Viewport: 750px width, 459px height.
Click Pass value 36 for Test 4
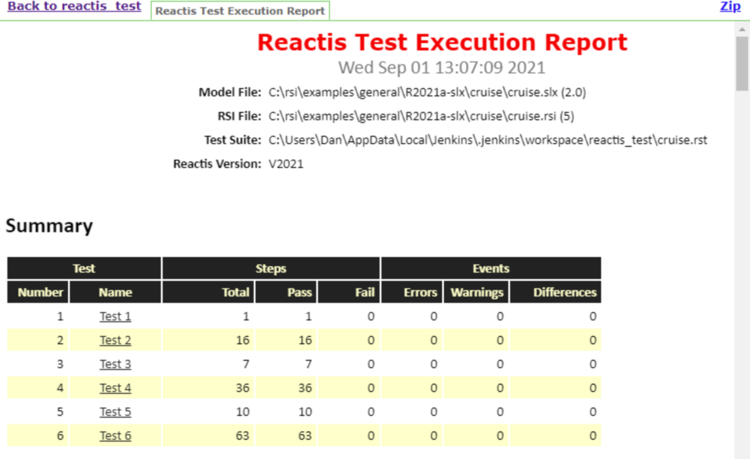pos(305,388)
